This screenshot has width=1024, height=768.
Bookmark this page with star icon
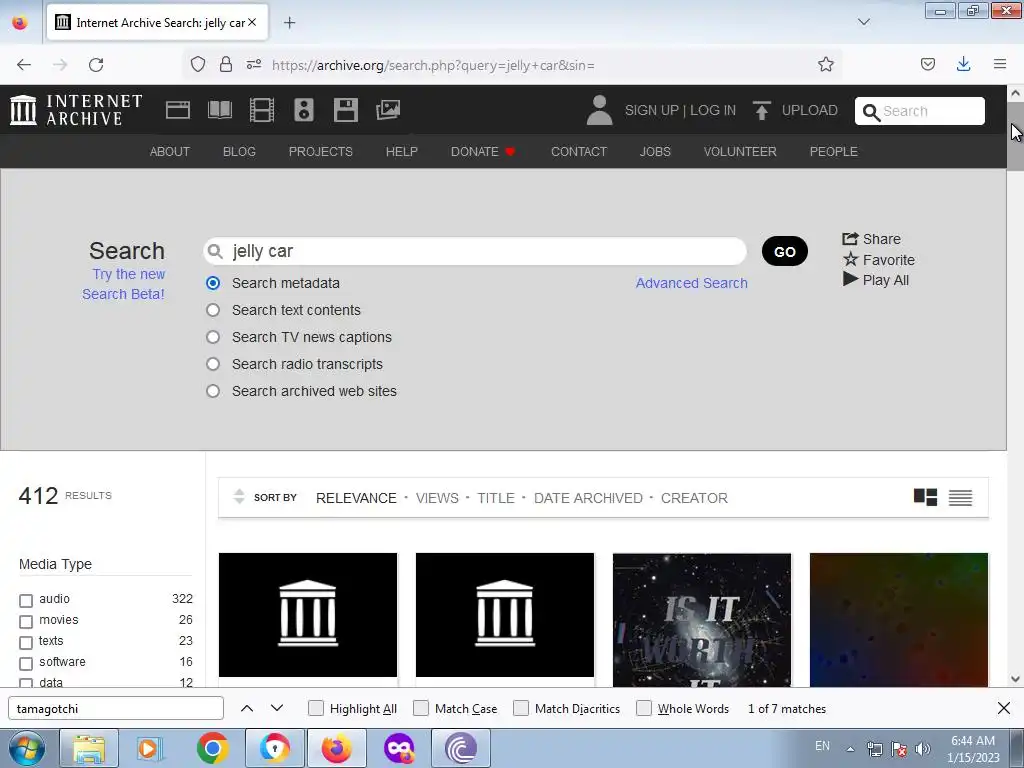point(825,65)
